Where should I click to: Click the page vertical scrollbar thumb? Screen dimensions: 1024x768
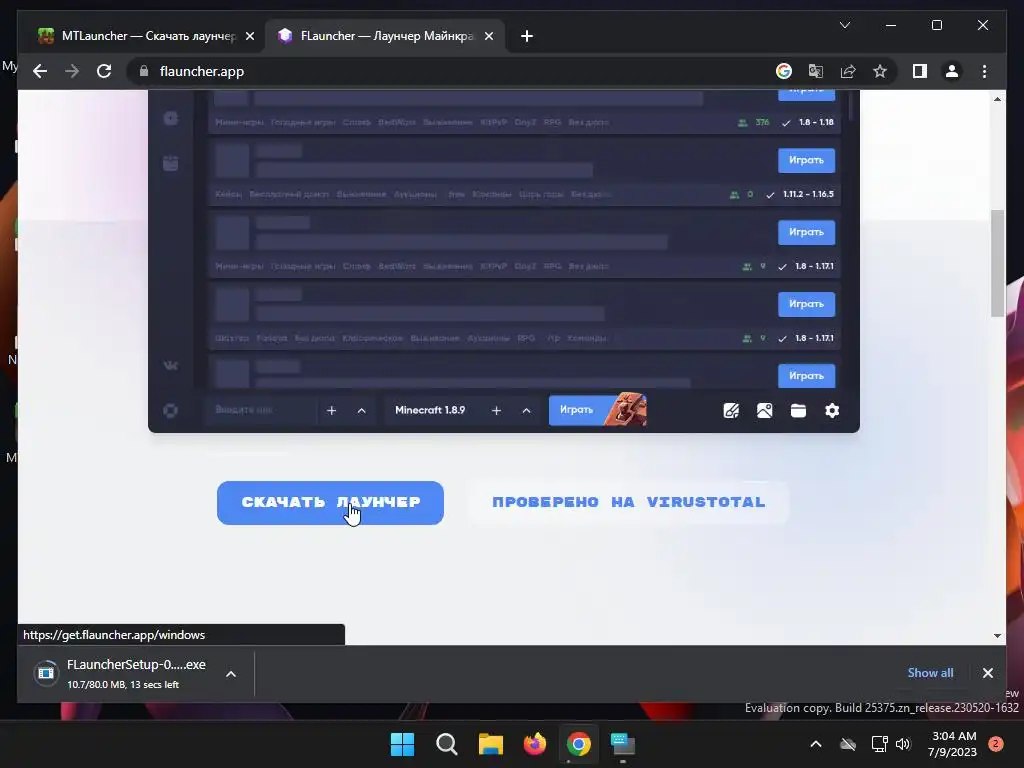pos(997,263)
